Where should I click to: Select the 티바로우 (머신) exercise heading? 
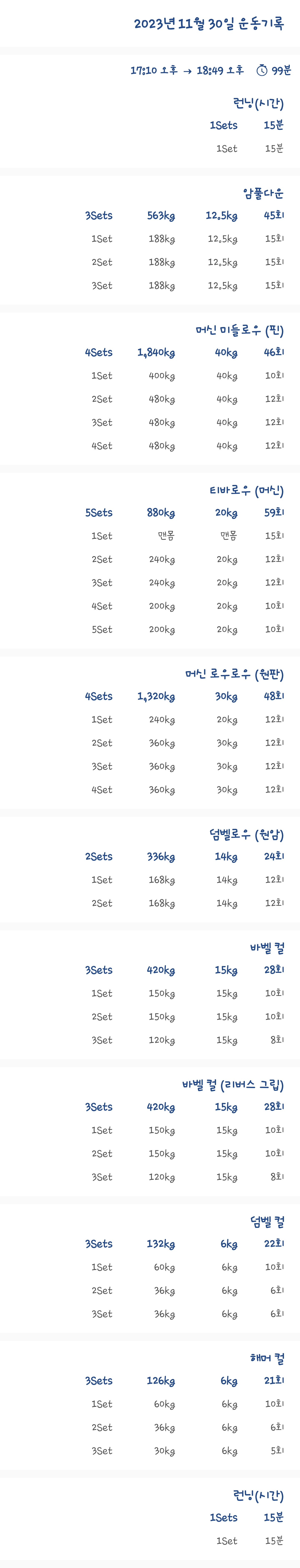(x=246, y=491)
